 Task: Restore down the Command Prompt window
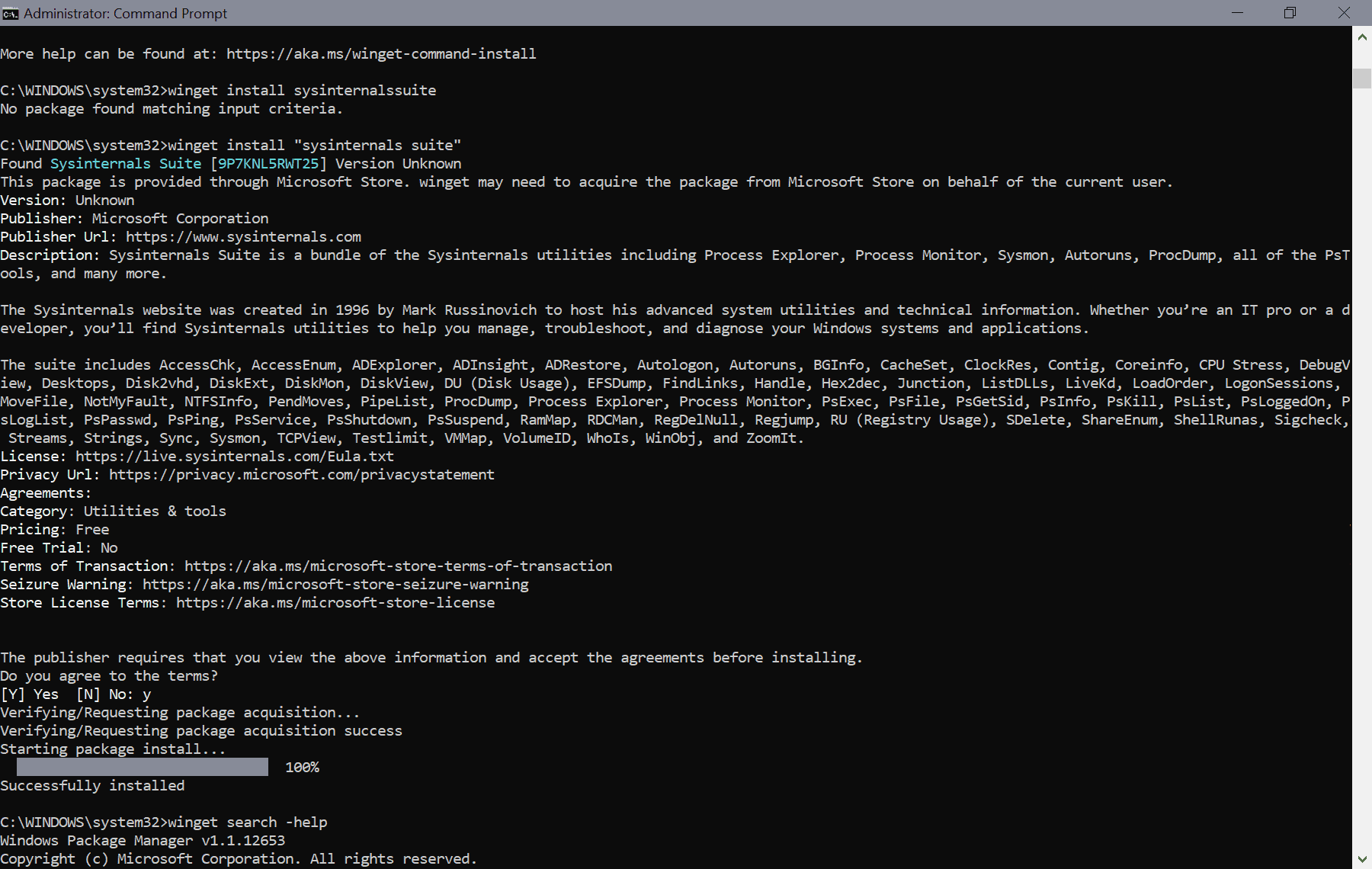1290,13
